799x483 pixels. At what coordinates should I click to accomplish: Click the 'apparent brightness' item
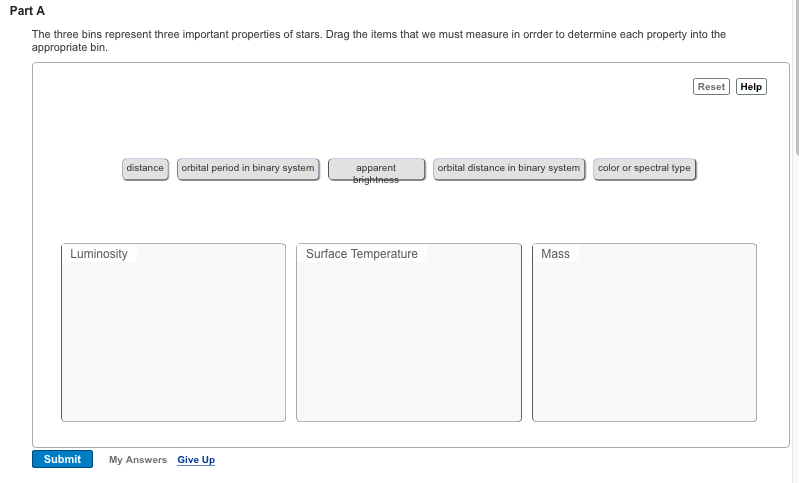(376, 170)
